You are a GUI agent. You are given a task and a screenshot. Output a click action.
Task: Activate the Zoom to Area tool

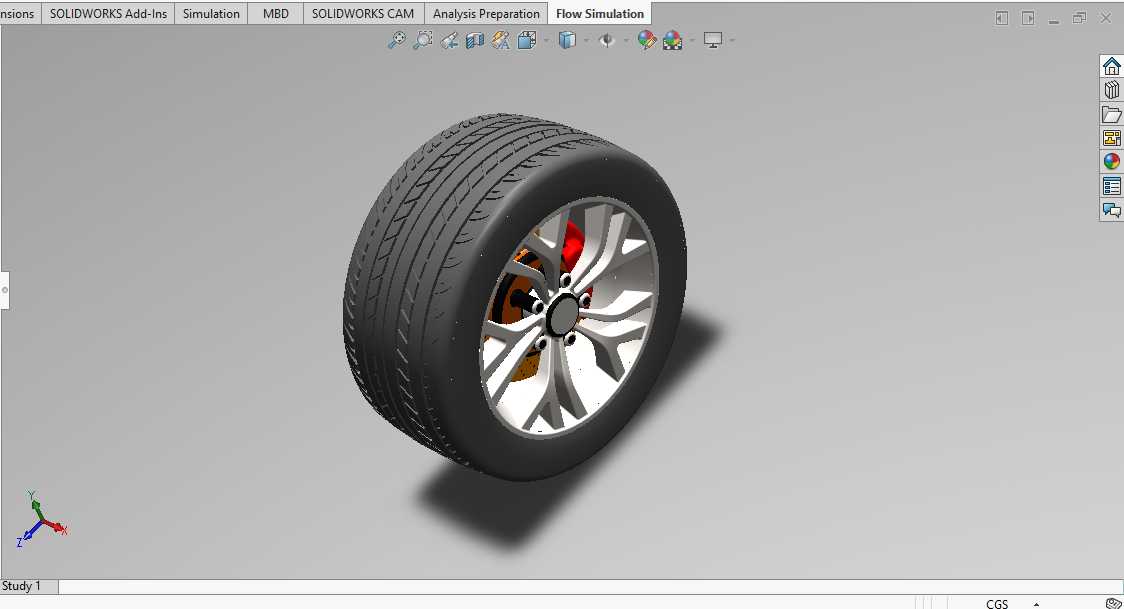click(x=423, y=40)
